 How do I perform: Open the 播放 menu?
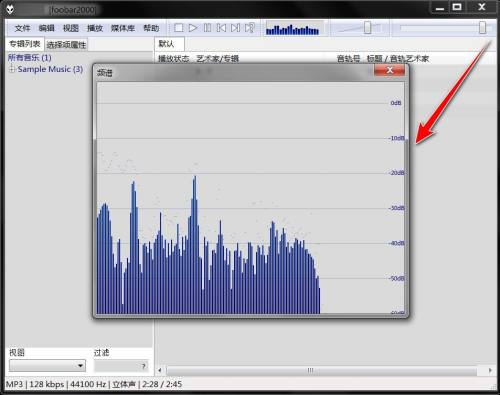(x=95, y=28)
